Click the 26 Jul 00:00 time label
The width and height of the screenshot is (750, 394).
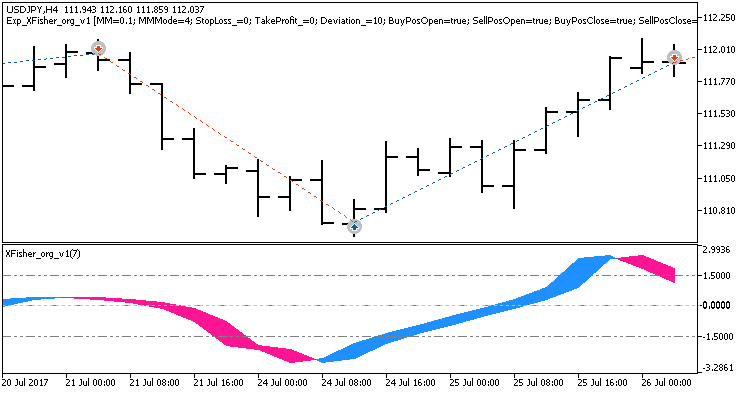point(666,383)
